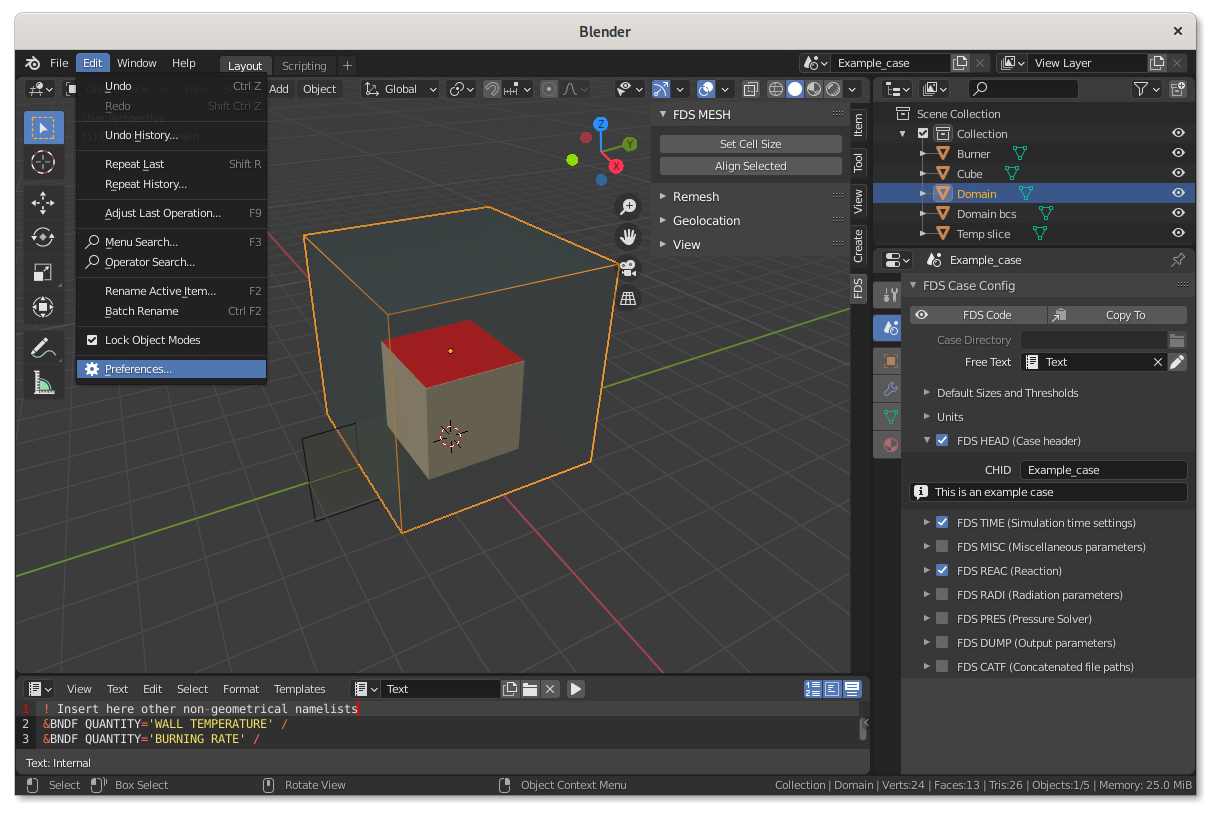Toggle the camera view icon

tap(628, 268)
